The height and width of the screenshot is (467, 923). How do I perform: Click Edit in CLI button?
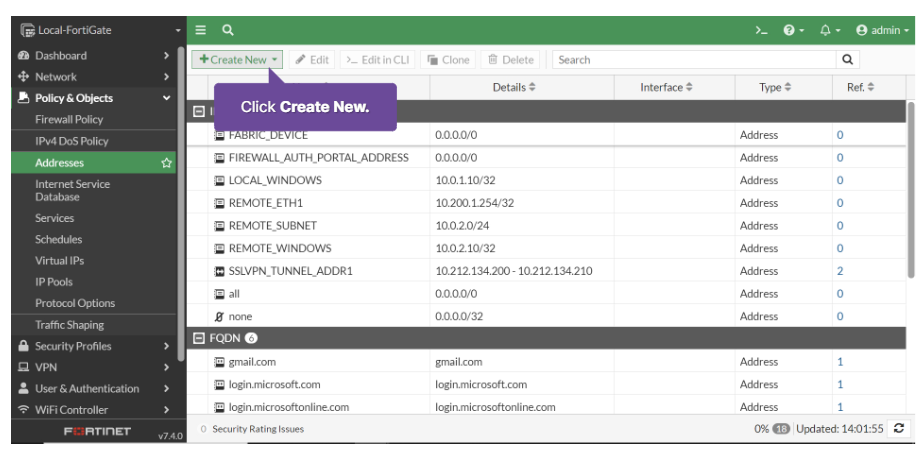[x=377, y=59]
